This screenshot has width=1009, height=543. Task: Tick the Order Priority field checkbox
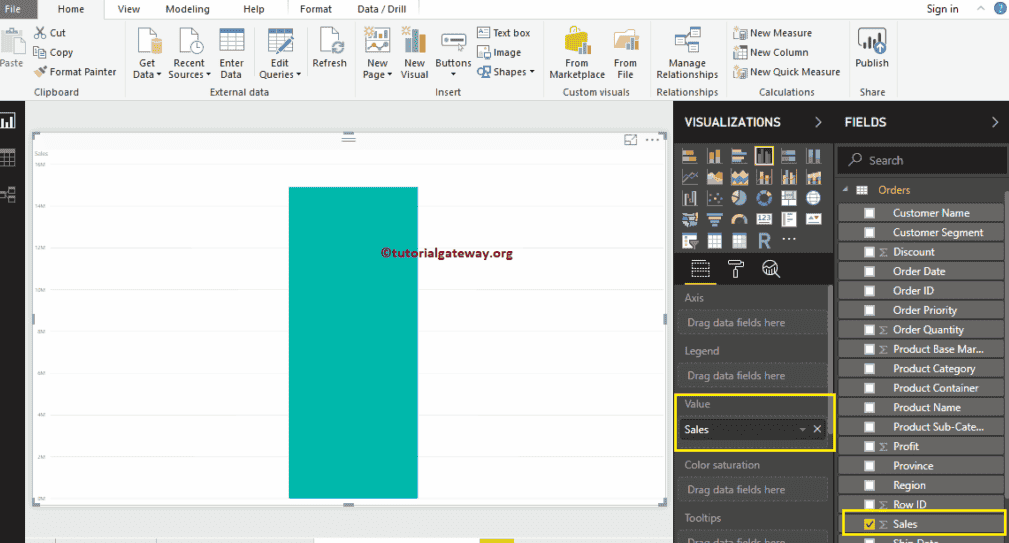click(x=869, y=310)
